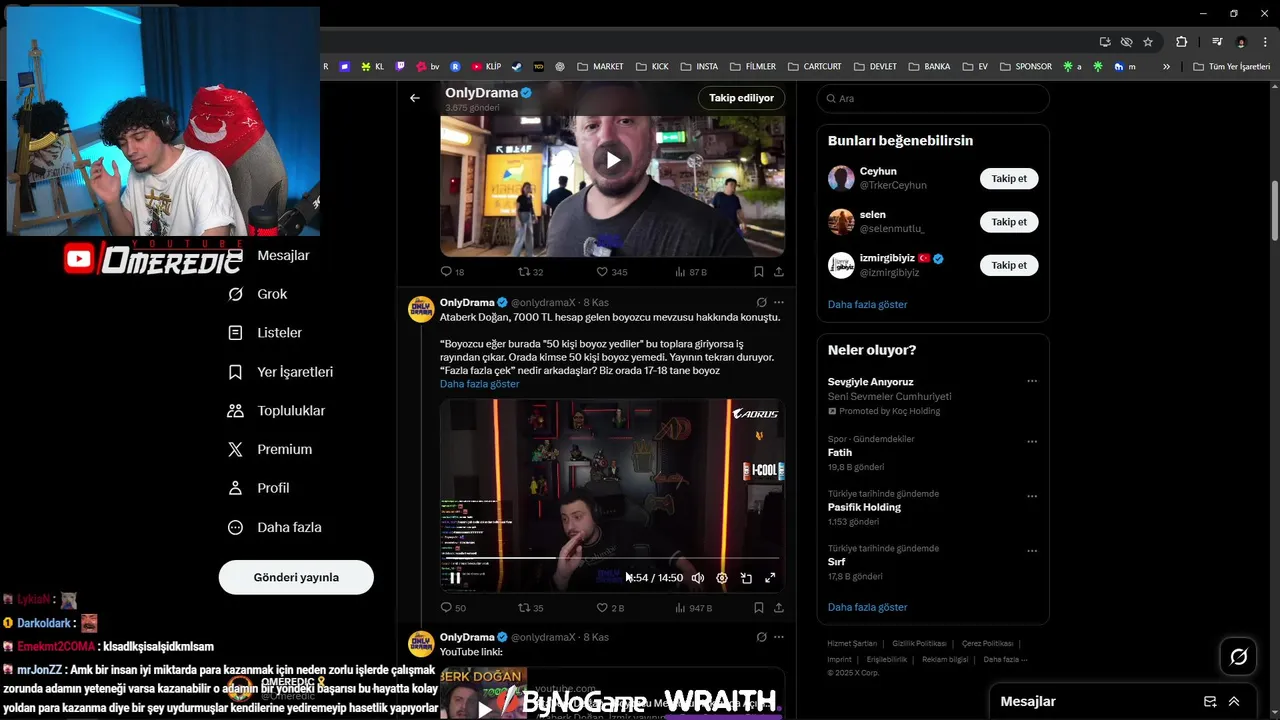The image size is (1280, 720).
Task: Like the tweet with 2 B likes
Action: point(610,608)
